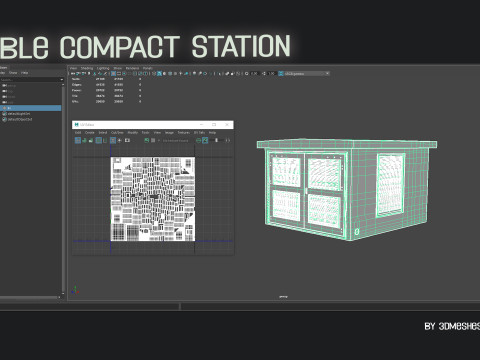Click the X-ray joints icon
The image size is (480, 360).
tap(238, 73)
